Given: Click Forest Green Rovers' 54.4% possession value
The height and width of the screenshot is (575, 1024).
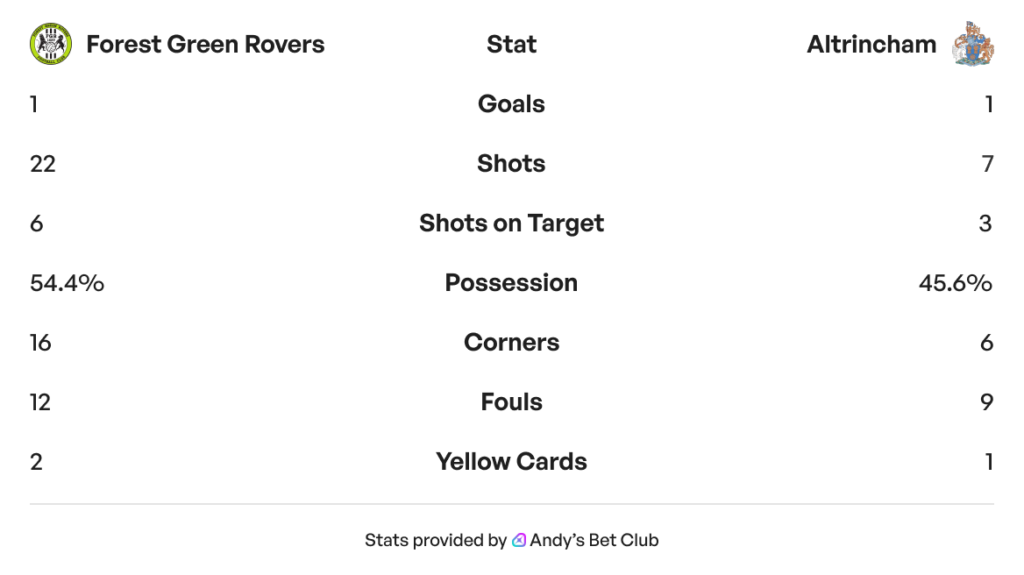Looking at the screenshot, I should coord(67,283).
